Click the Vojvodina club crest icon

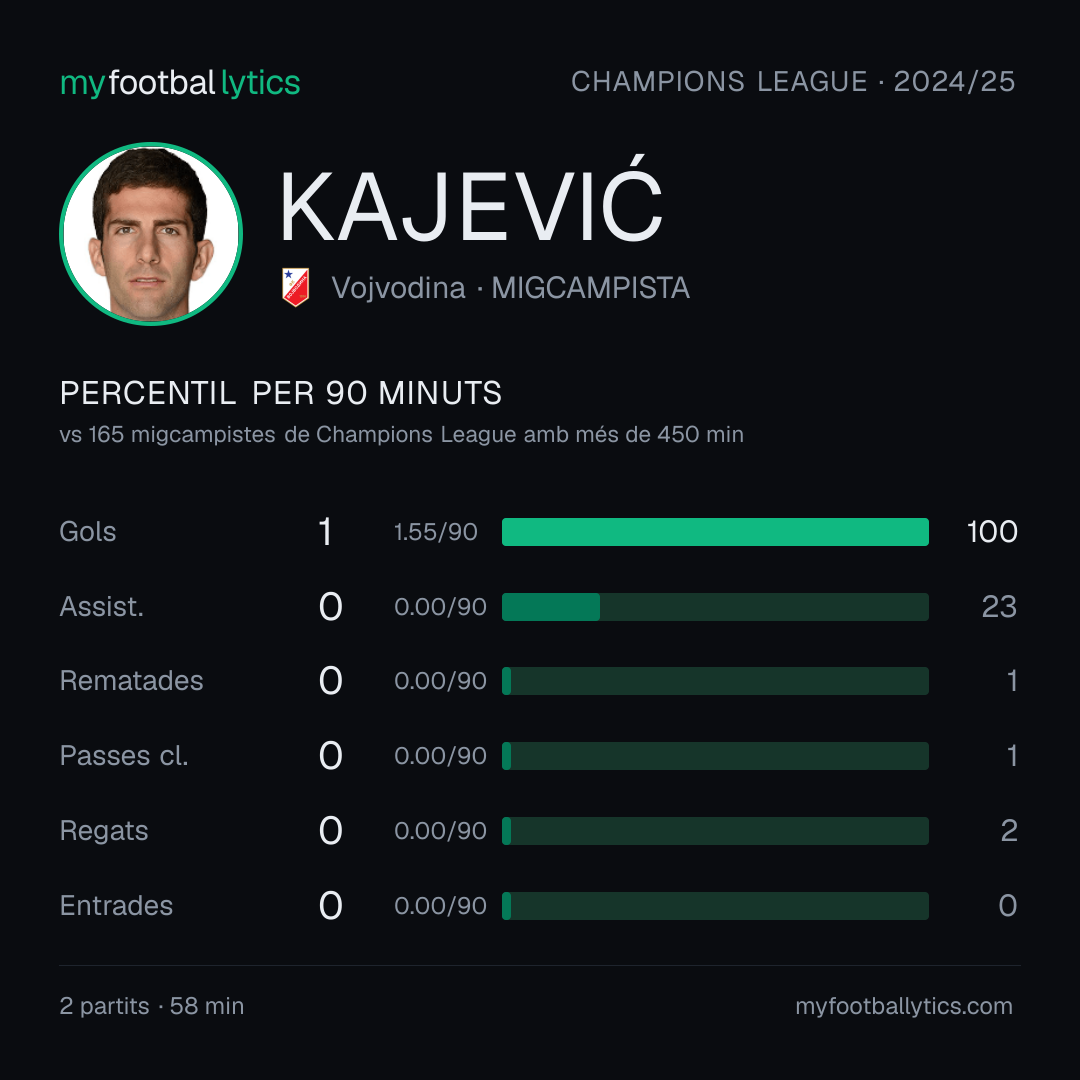(295, 287)
